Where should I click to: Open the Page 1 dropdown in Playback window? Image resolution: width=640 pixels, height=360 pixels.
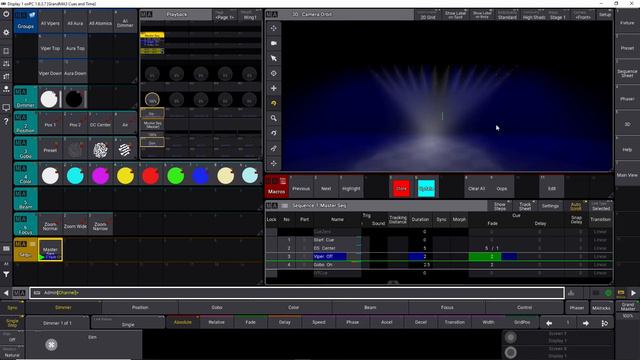(224, 16)
